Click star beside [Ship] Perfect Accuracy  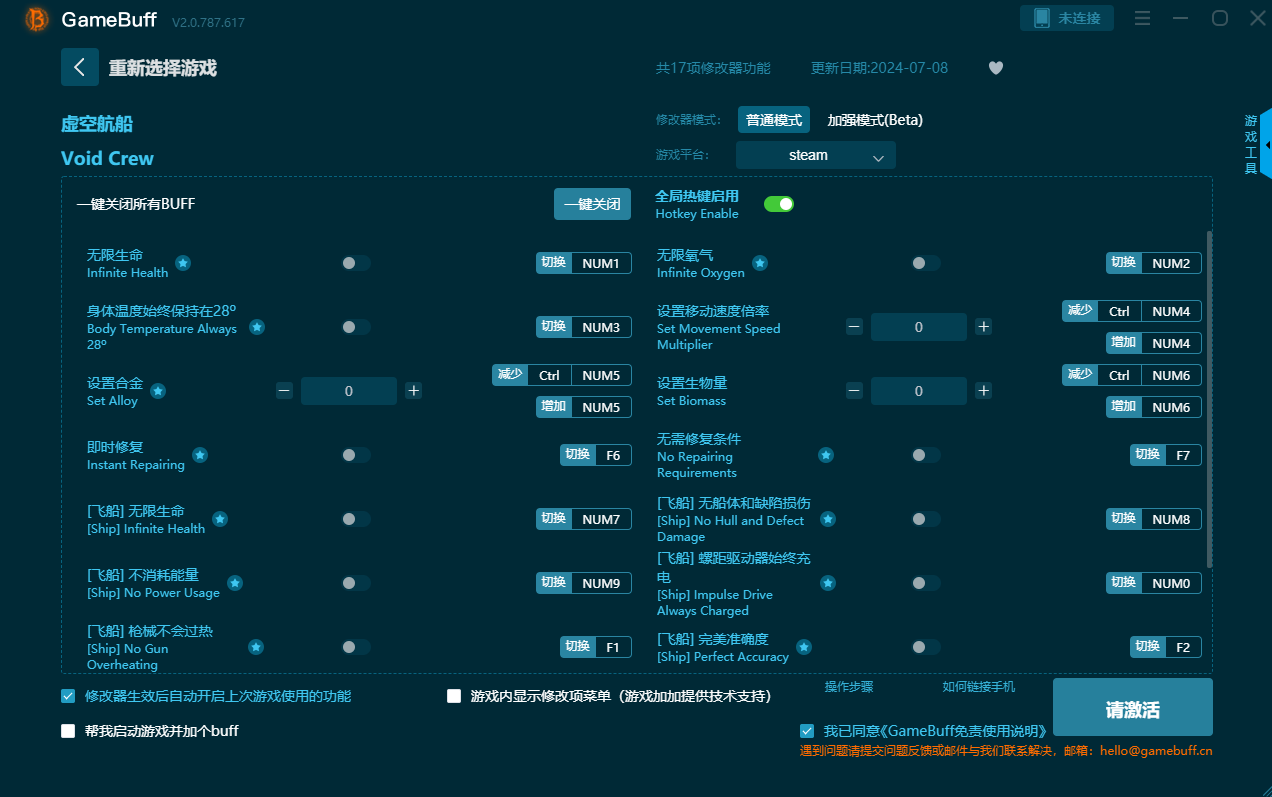(804, 647)
